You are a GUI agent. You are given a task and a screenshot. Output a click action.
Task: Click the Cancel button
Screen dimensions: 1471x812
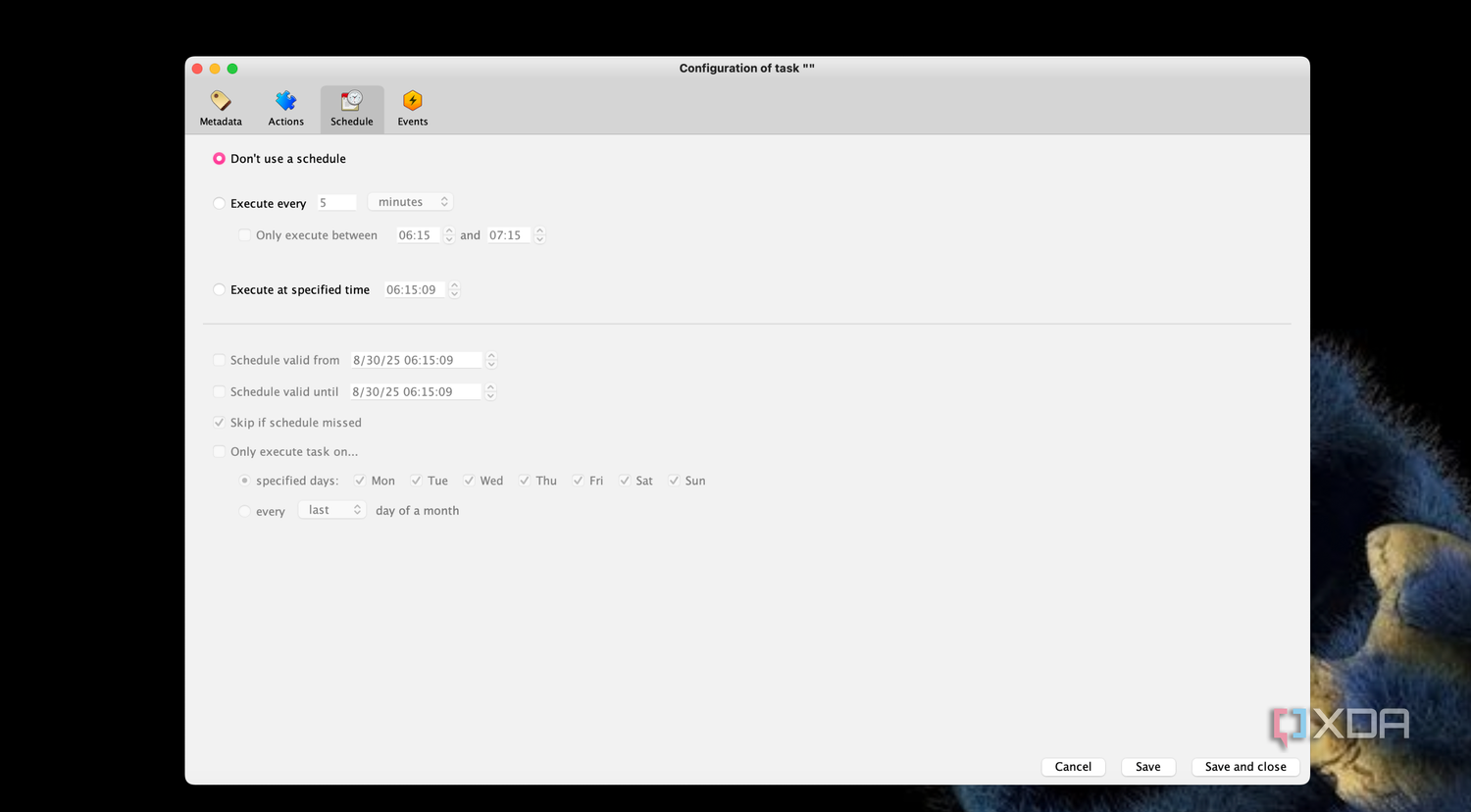1073,767
